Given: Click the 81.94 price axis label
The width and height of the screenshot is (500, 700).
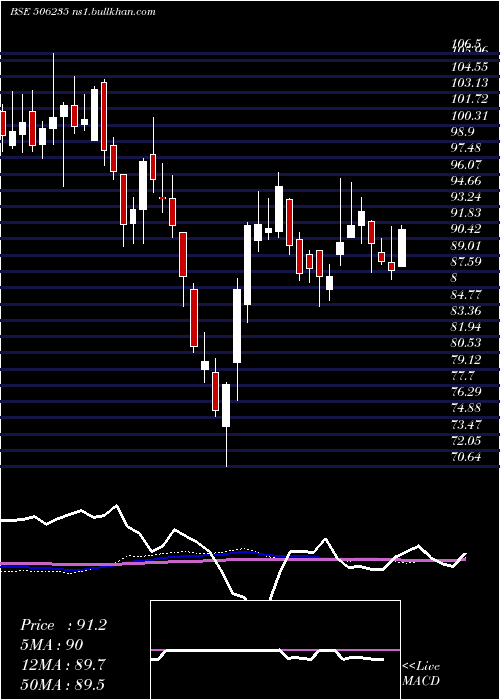Looking at the screenshot, I should tap(466, 327).
